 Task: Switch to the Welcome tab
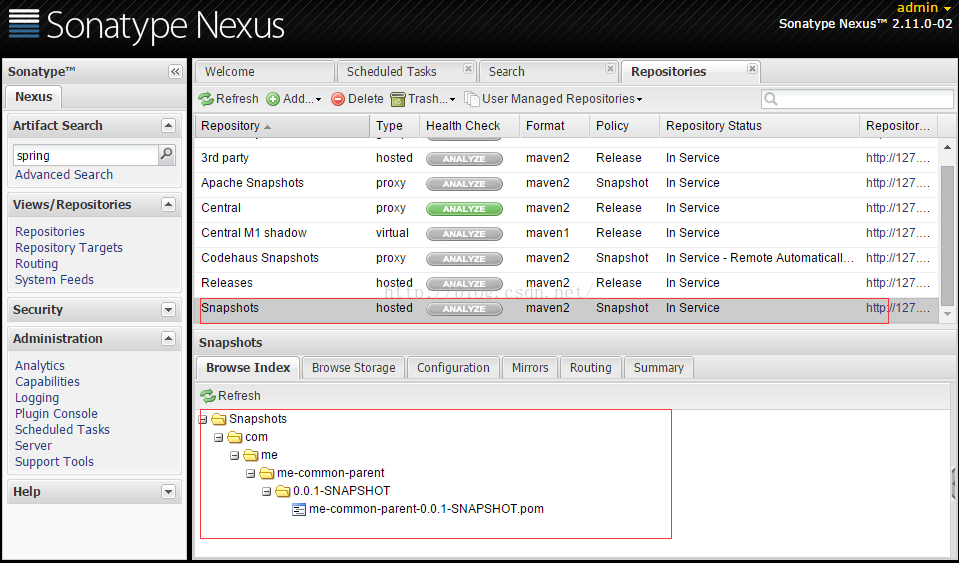(265, 72)
